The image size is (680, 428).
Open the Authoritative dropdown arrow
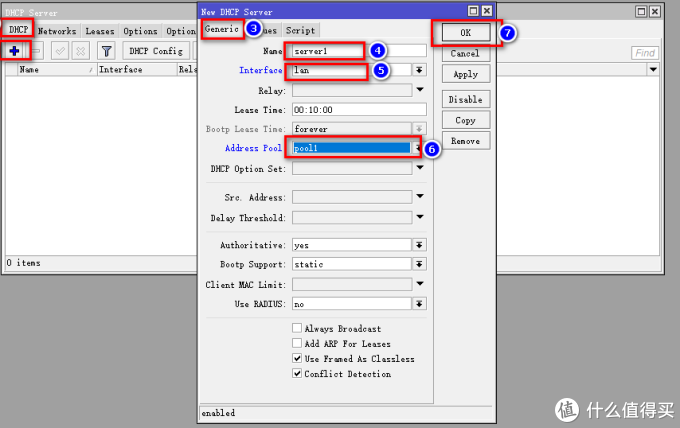pyautogui.click(x=419, y=245)
